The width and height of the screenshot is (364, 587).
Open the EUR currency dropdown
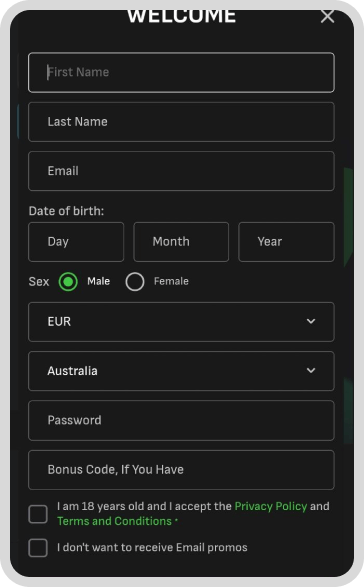pyautogui.click(x=181, y=322)
